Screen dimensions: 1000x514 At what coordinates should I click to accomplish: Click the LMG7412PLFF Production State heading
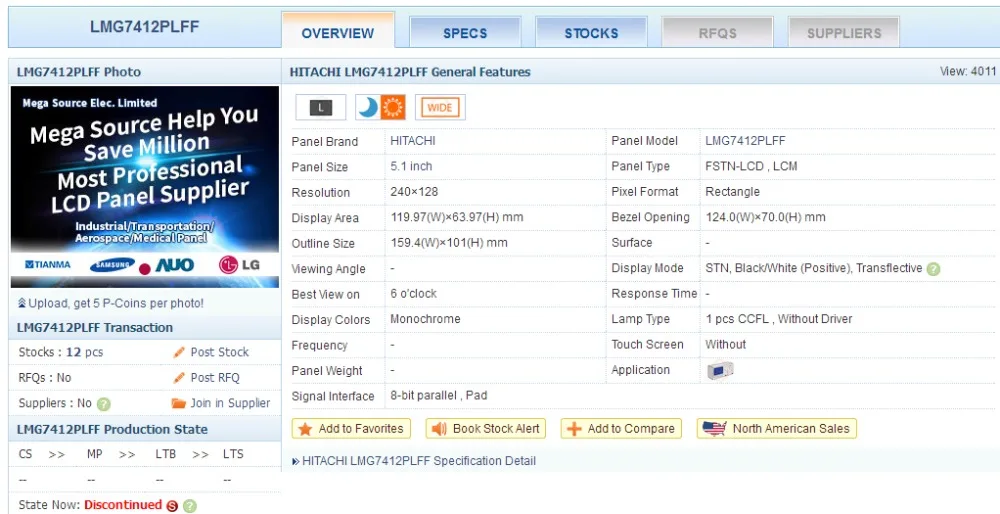click(x=112, y=429)
